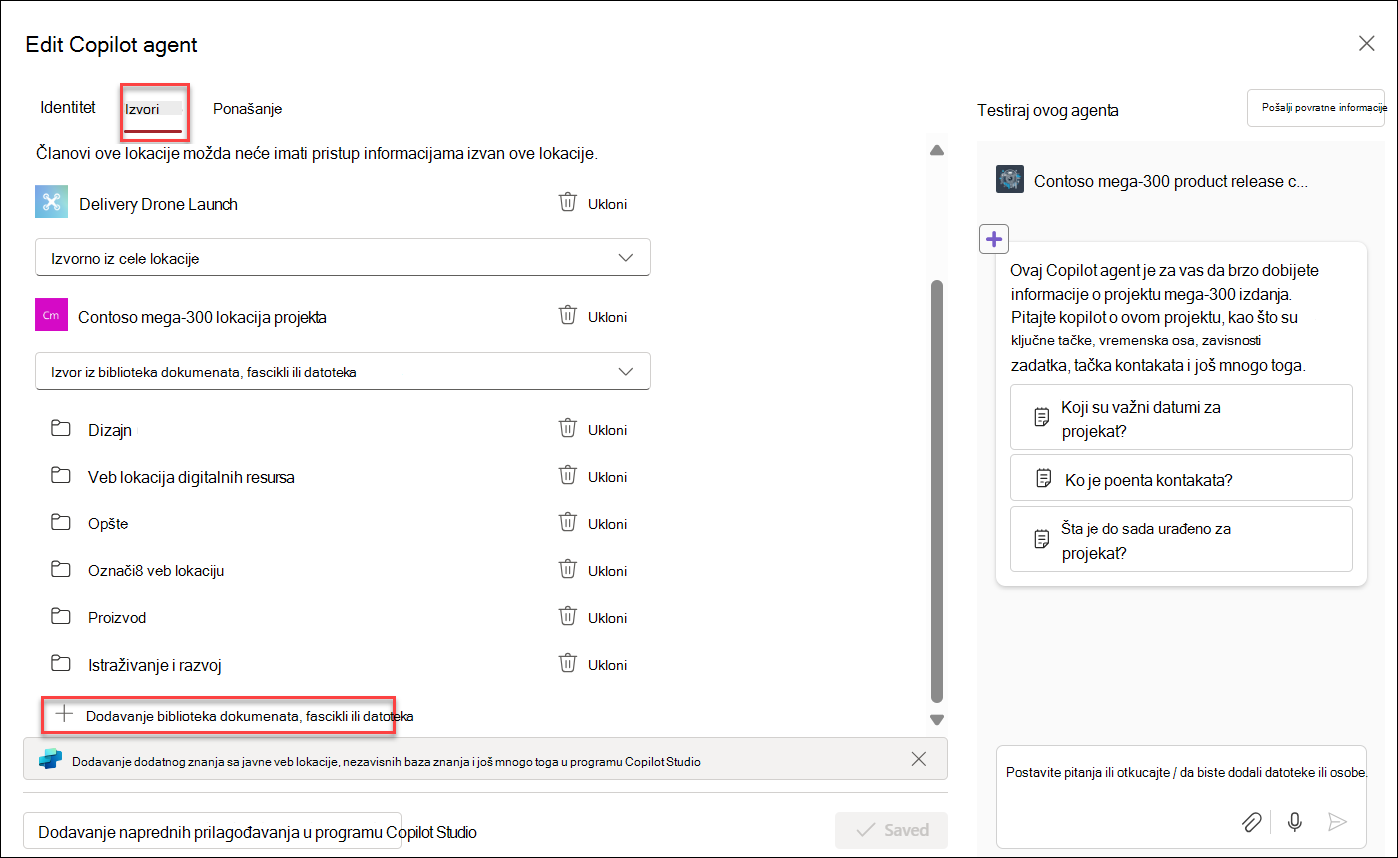Click the microphone icon in the chat box

click(1295, 822)
